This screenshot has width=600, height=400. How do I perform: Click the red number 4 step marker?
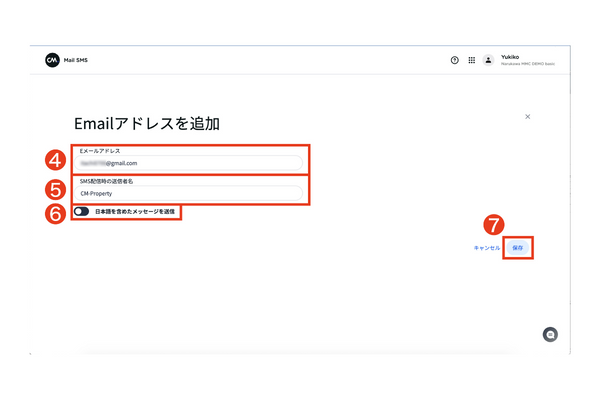click(58, 156)
